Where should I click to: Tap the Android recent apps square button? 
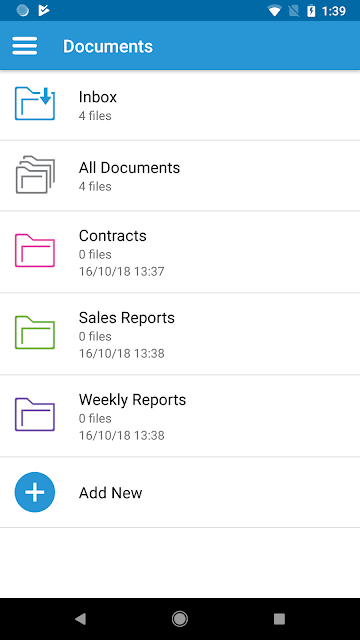pyautogui.click(x=279, y=619)
